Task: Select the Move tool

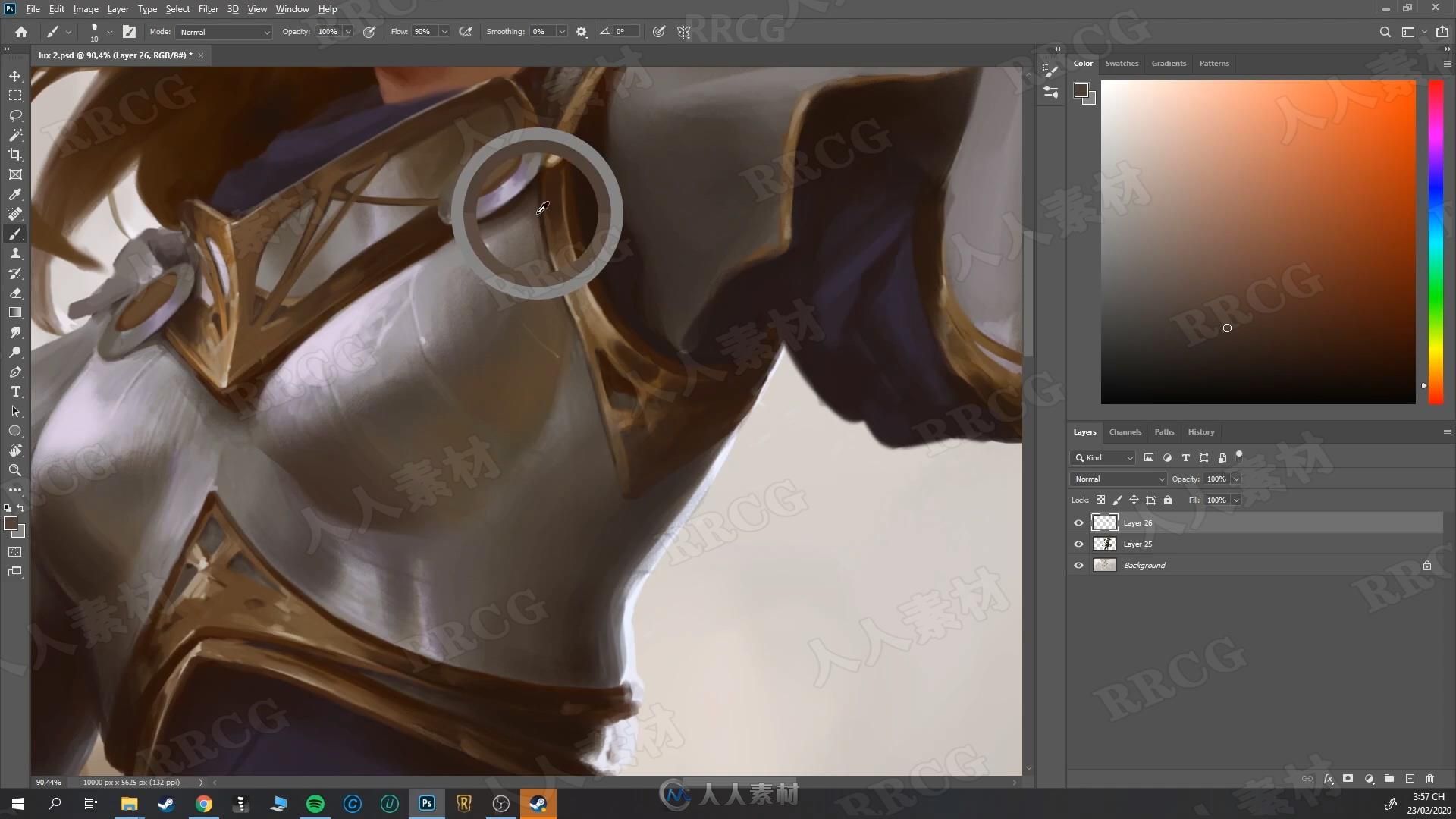Action: click(15, 76)
